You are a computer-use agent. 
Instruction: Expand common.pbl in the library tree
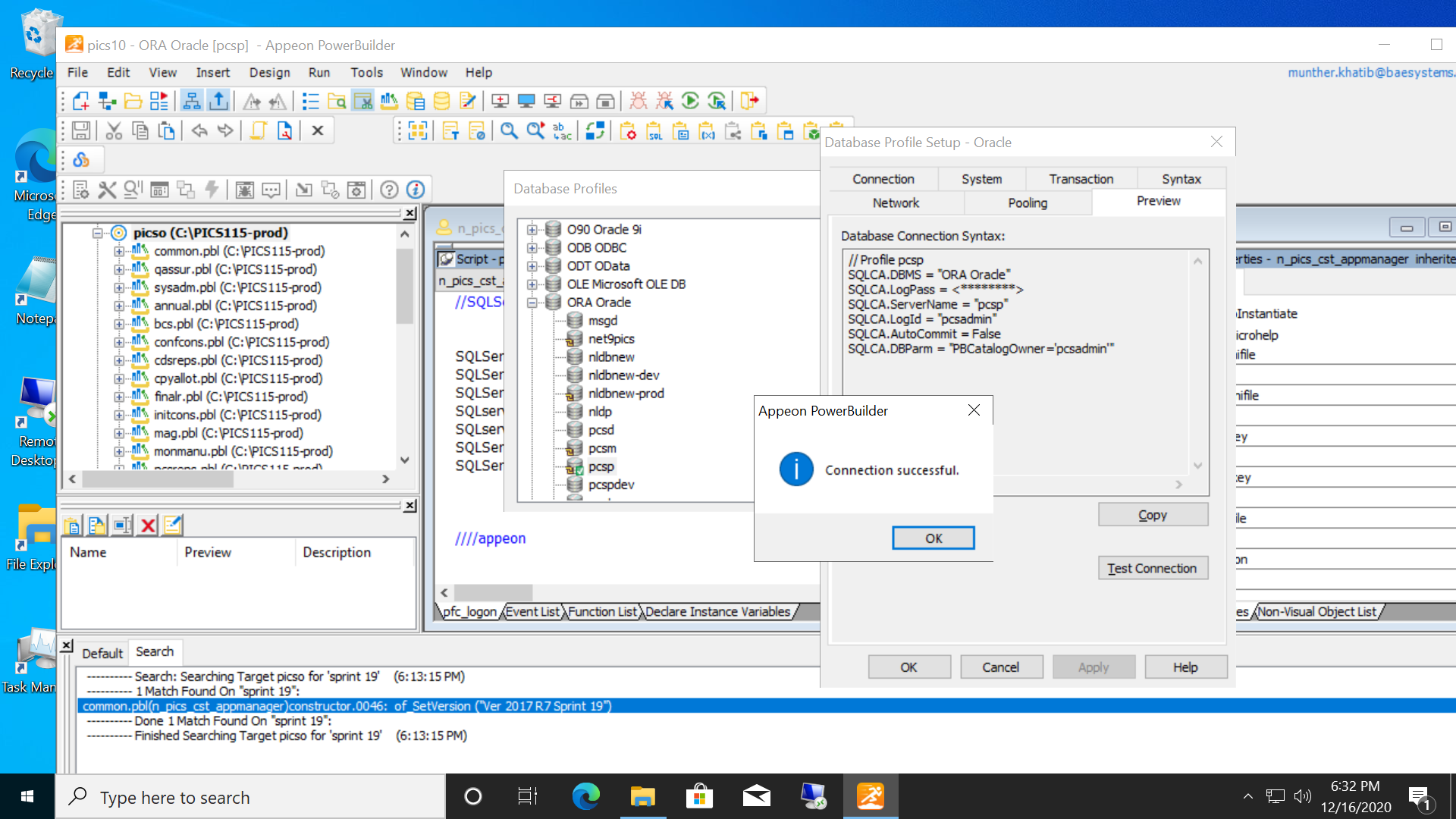pos(119,251)
